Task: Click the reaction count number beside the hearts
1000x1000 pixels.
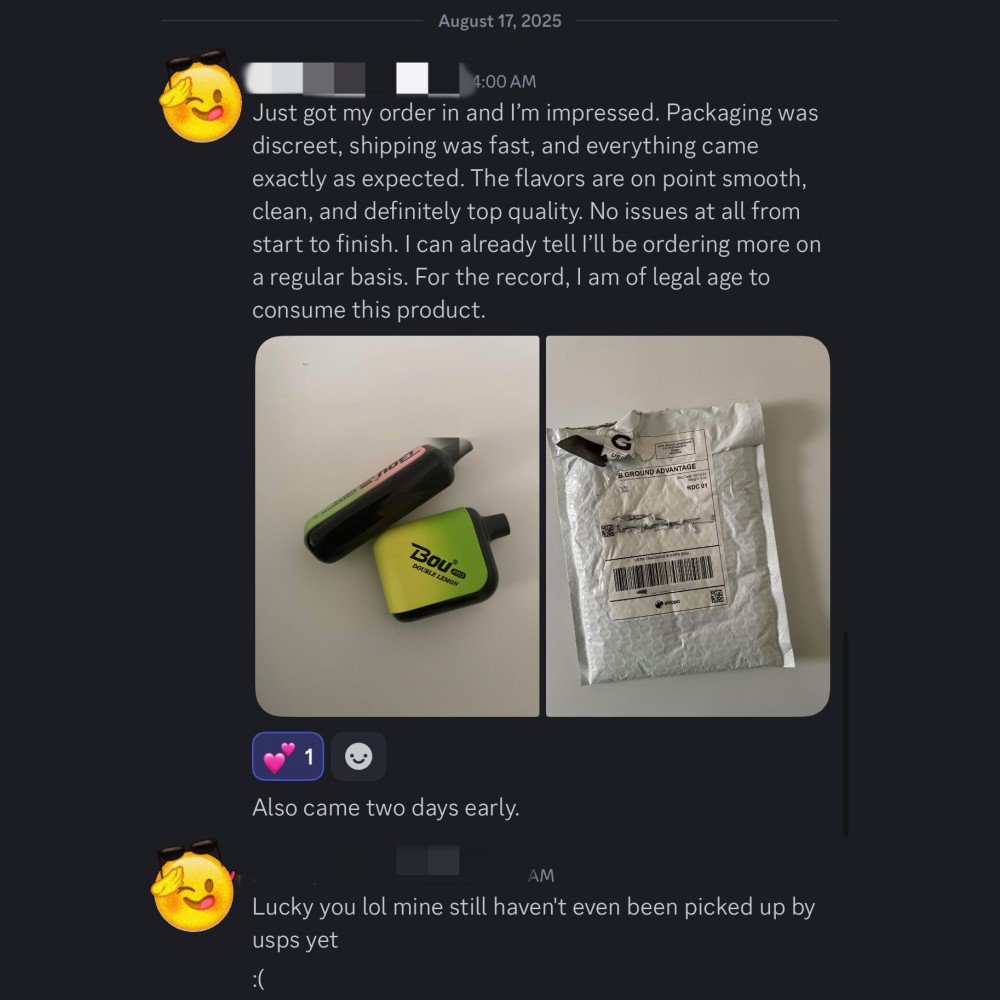Action: coord(309,757)
